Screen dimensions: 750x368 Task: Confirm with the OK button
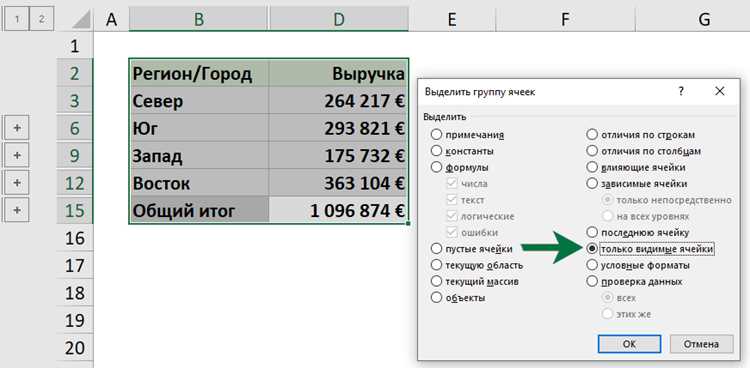click(x=629, y=344)
